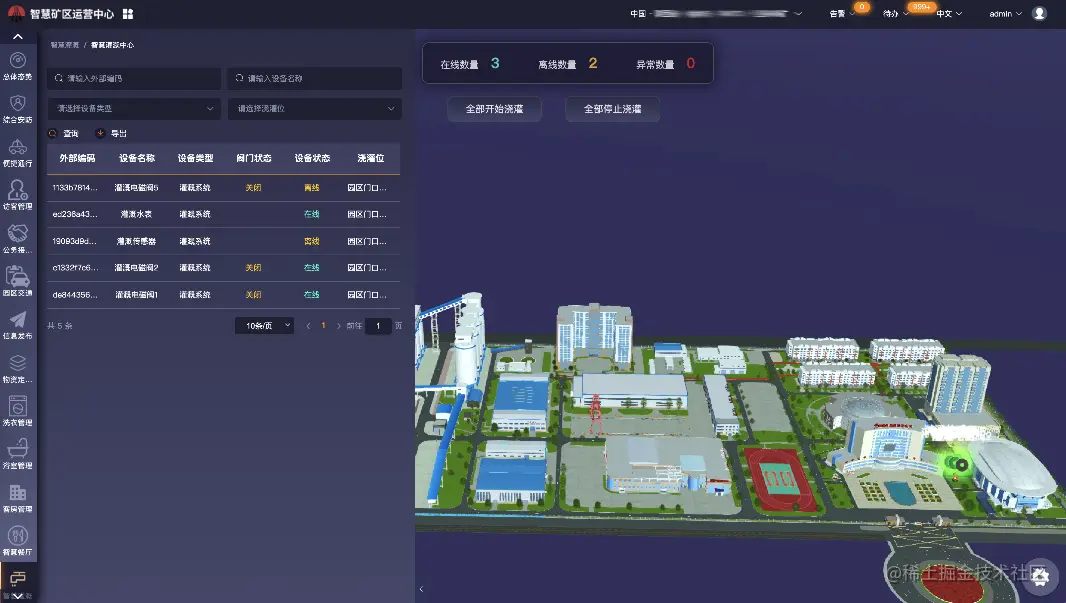Screen dimensions: 1066x603
Task: Select the highlighted irrigation item at the sidebar bottom
Action: click(x=18, y=583)
